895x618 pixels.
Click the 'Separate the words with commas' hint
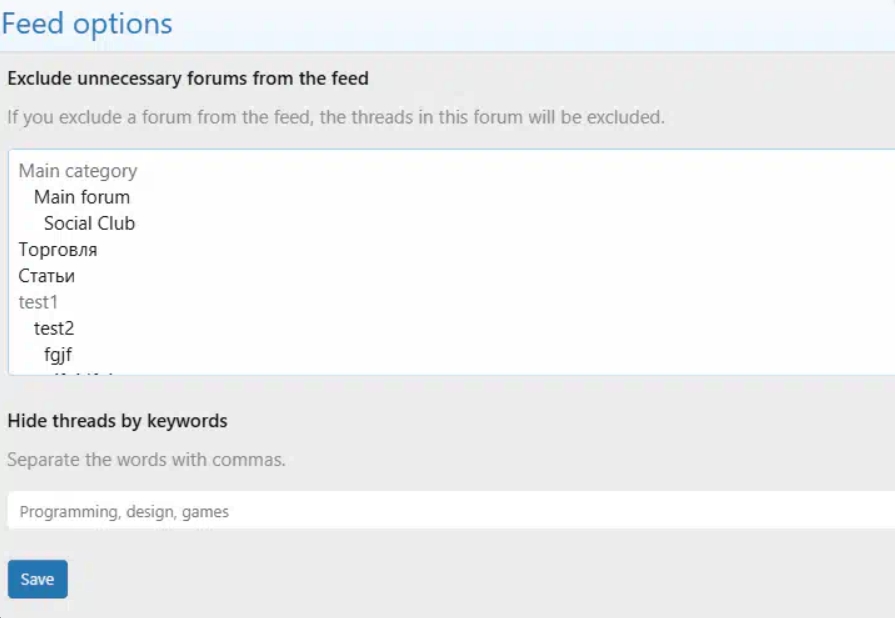146,460
